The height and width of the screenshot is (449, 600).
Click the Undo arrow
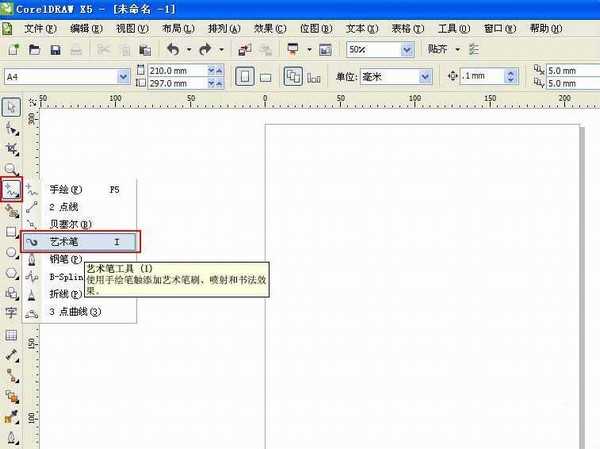pos(173,49)
